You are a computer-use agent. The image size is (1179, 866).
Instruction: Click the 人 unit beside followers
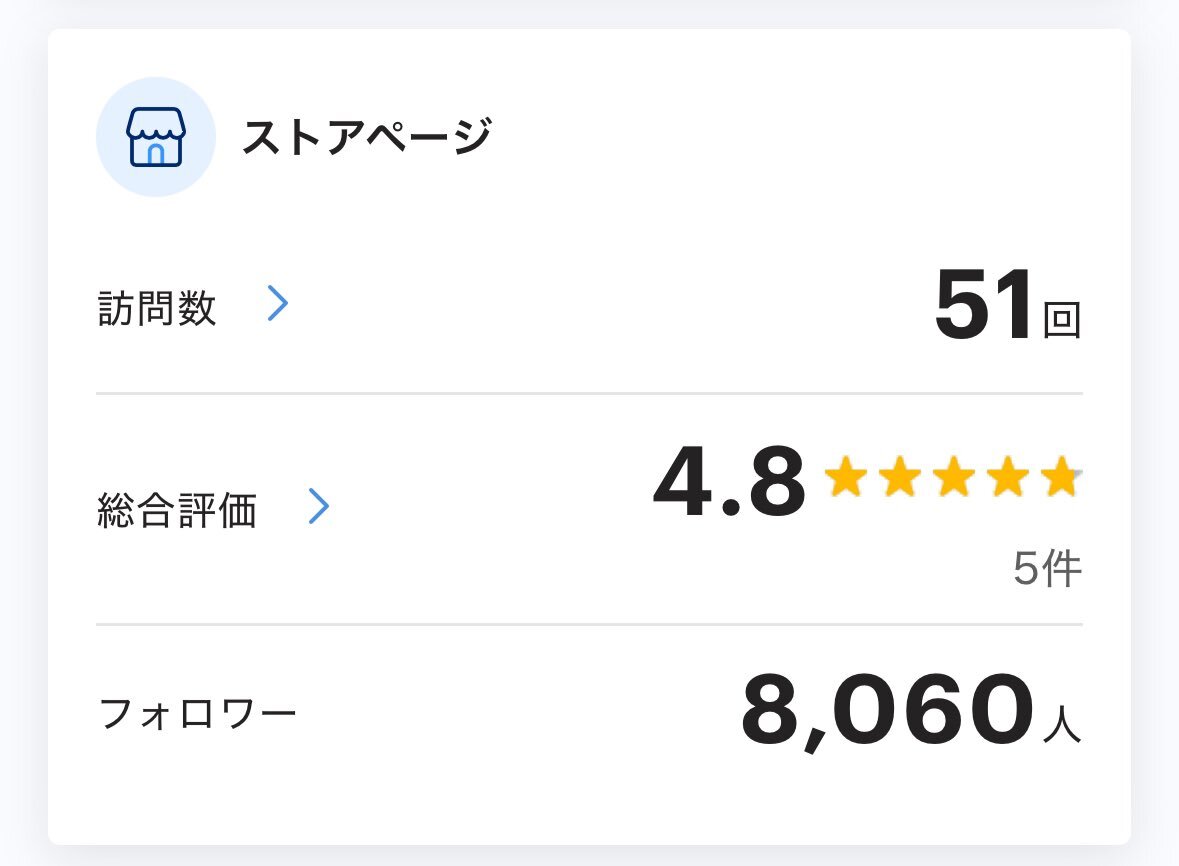point(1062,725)
